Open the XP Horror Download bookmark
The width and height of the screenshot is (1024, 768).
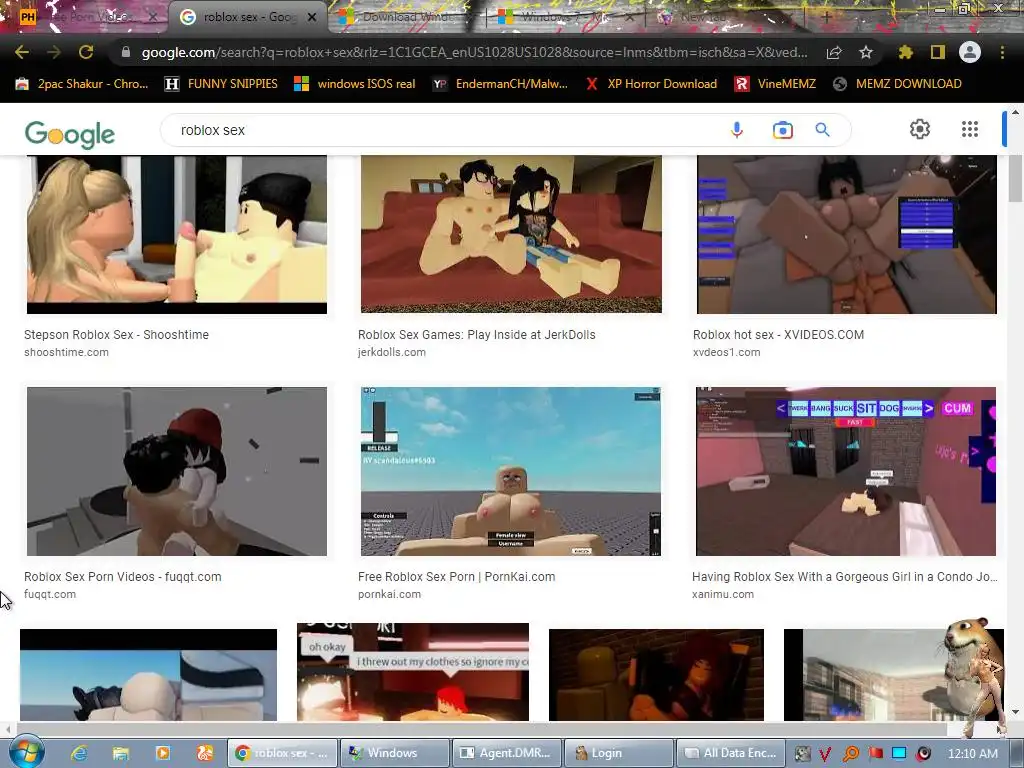651,84
